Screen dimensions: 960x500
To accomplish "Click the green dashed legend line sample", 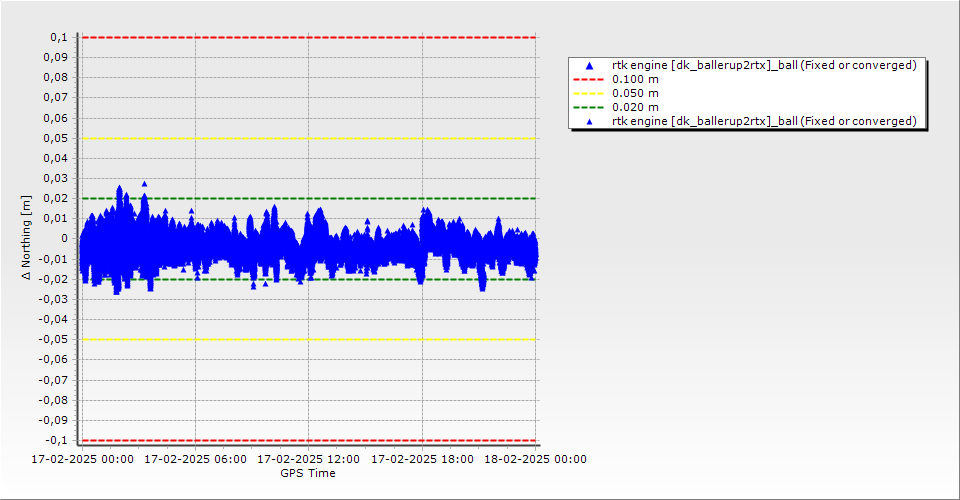I will click(x=588, y=108).
